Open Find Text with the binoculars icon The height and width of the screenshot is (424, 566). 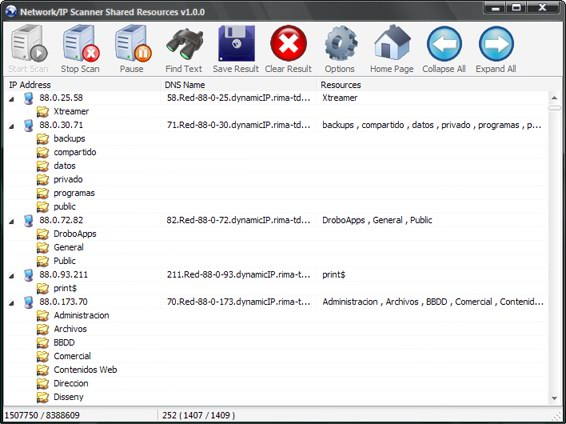(x=184, y=45)
